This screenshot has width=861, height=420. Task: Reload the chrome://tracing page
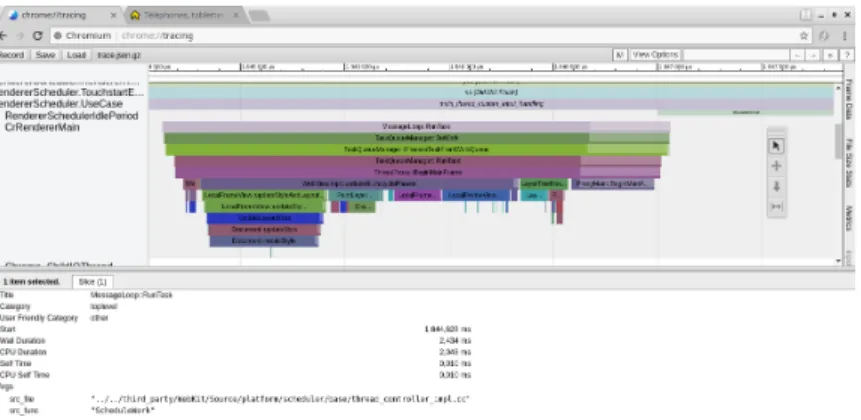(37, 36)
